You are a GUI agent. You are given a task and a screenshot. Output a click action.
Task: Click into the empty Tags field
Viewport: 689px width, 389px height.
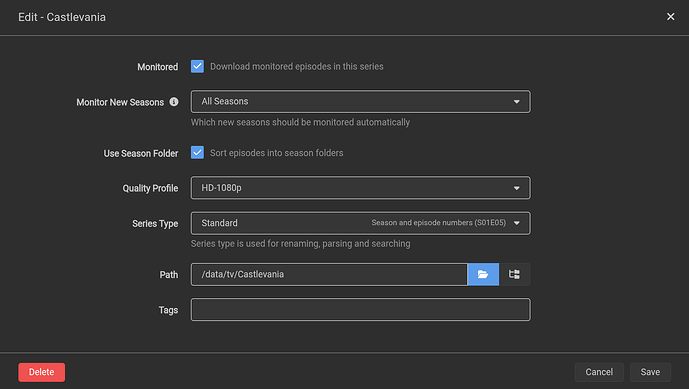point(360,310)
